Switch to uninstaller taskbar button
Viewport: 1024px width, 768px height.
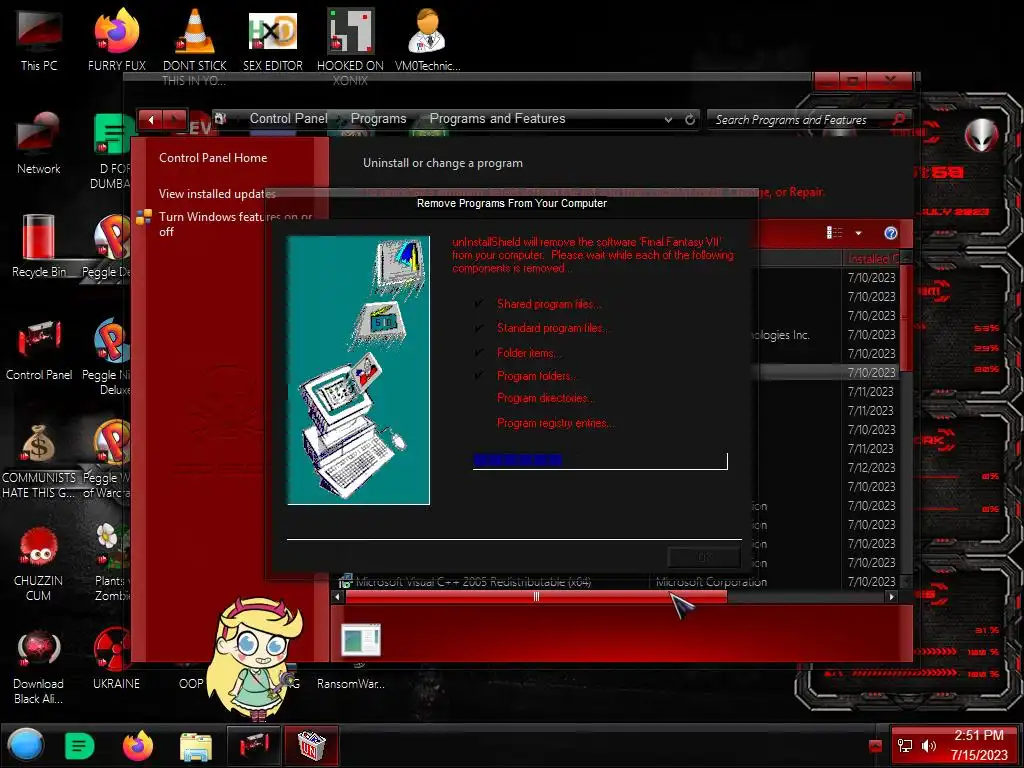(311, 745)
